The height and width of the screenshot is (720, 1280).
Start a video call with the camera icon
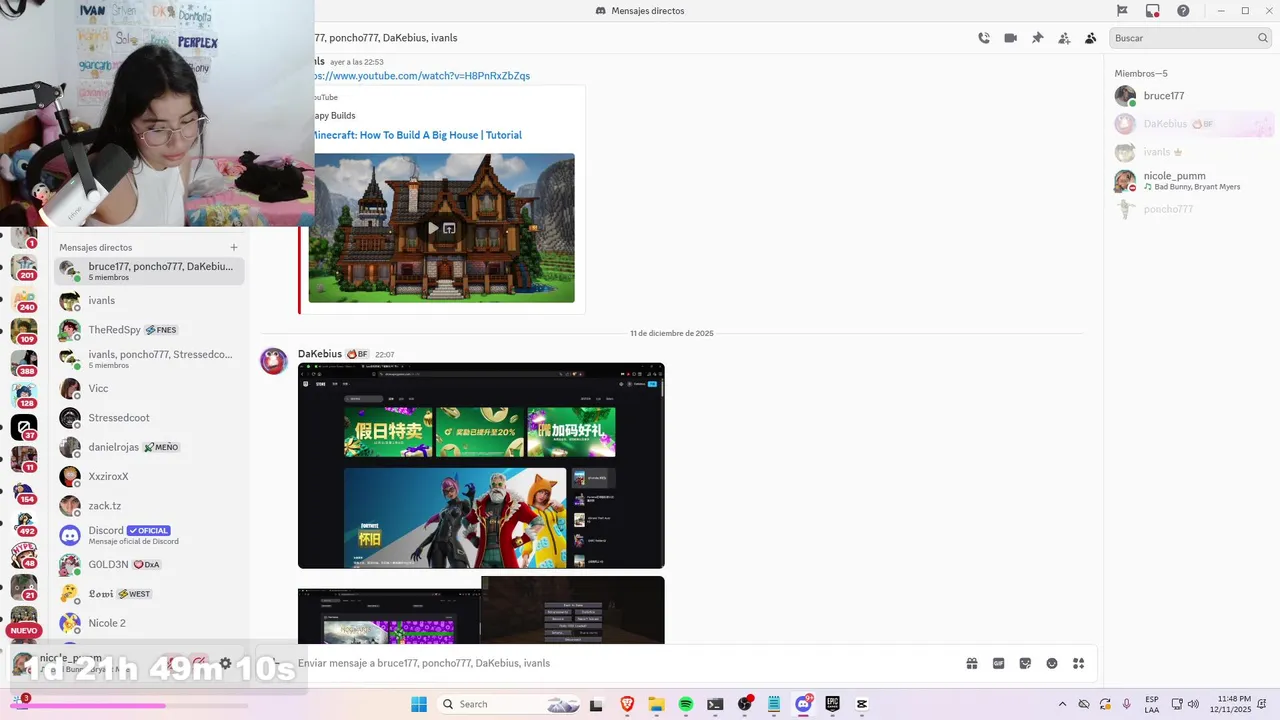[x=1011, y=38]
